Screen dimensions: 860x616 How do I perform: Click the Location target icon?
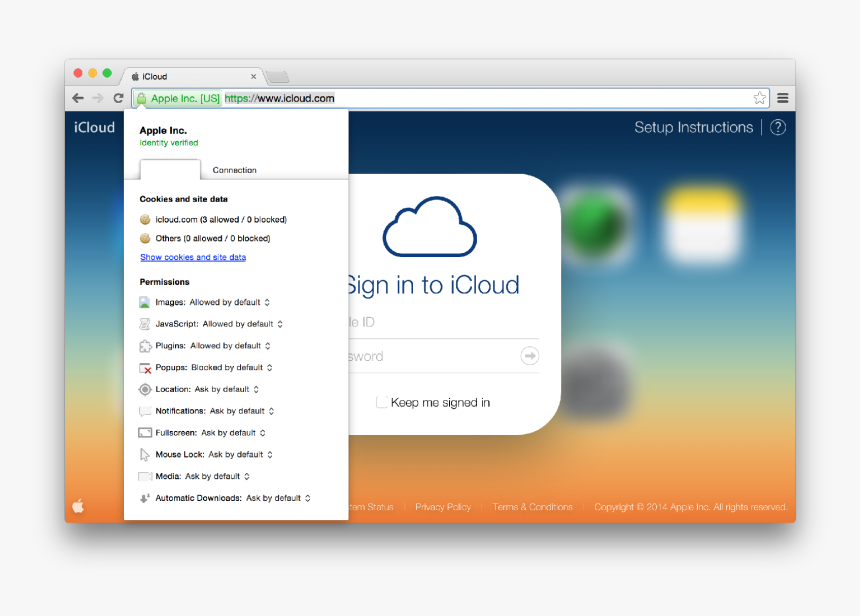[x=145, y=389]
